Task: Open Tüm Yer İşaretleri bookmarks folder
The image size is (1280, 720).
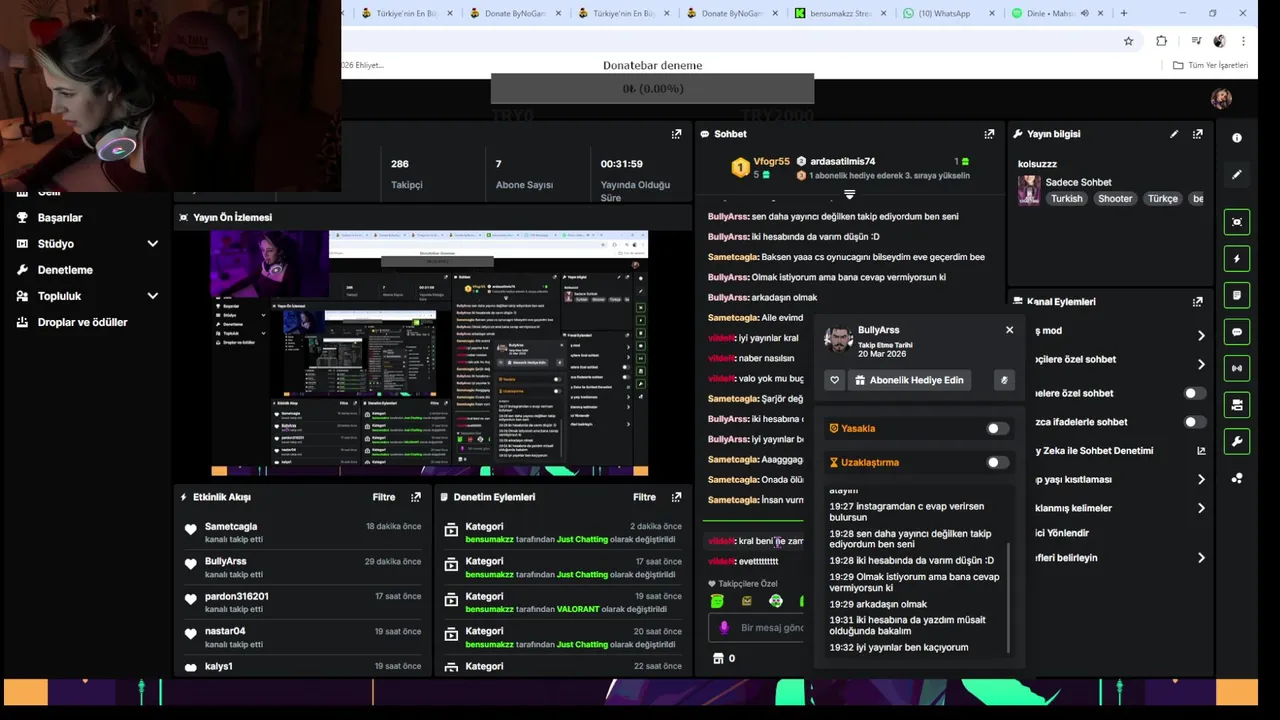Action: (1210, 65)
